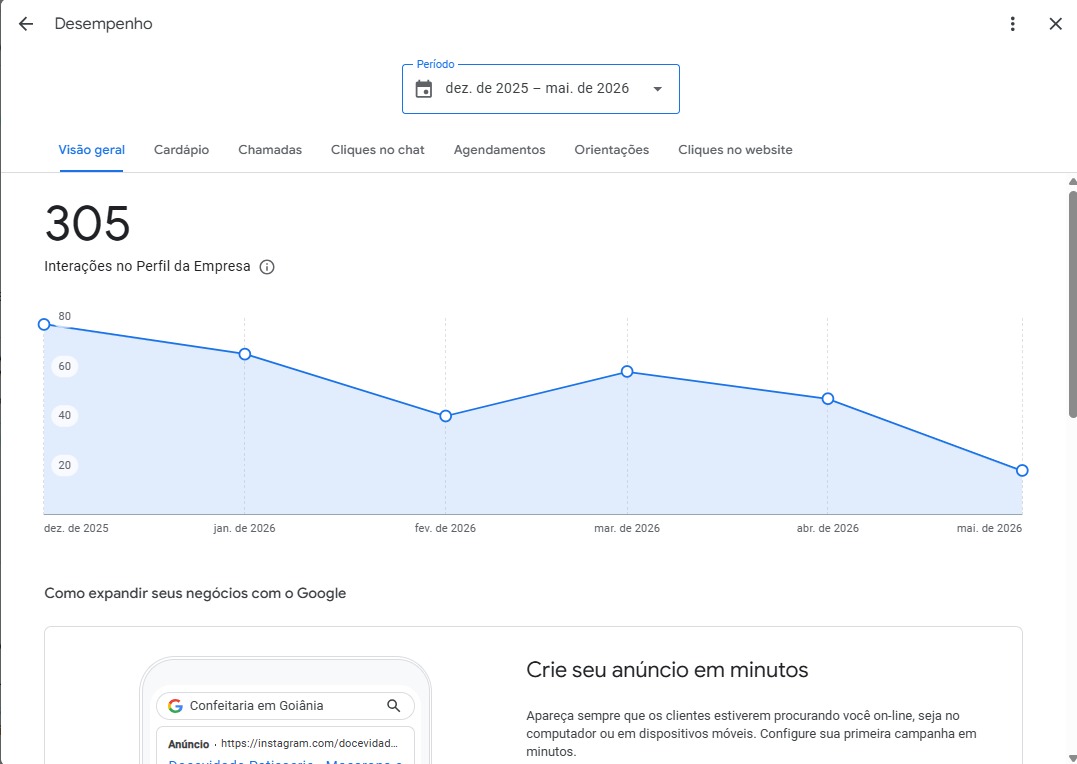Click the info icon beside Interações no Perfil
The image size is (1077, 764).
(267, 267)
